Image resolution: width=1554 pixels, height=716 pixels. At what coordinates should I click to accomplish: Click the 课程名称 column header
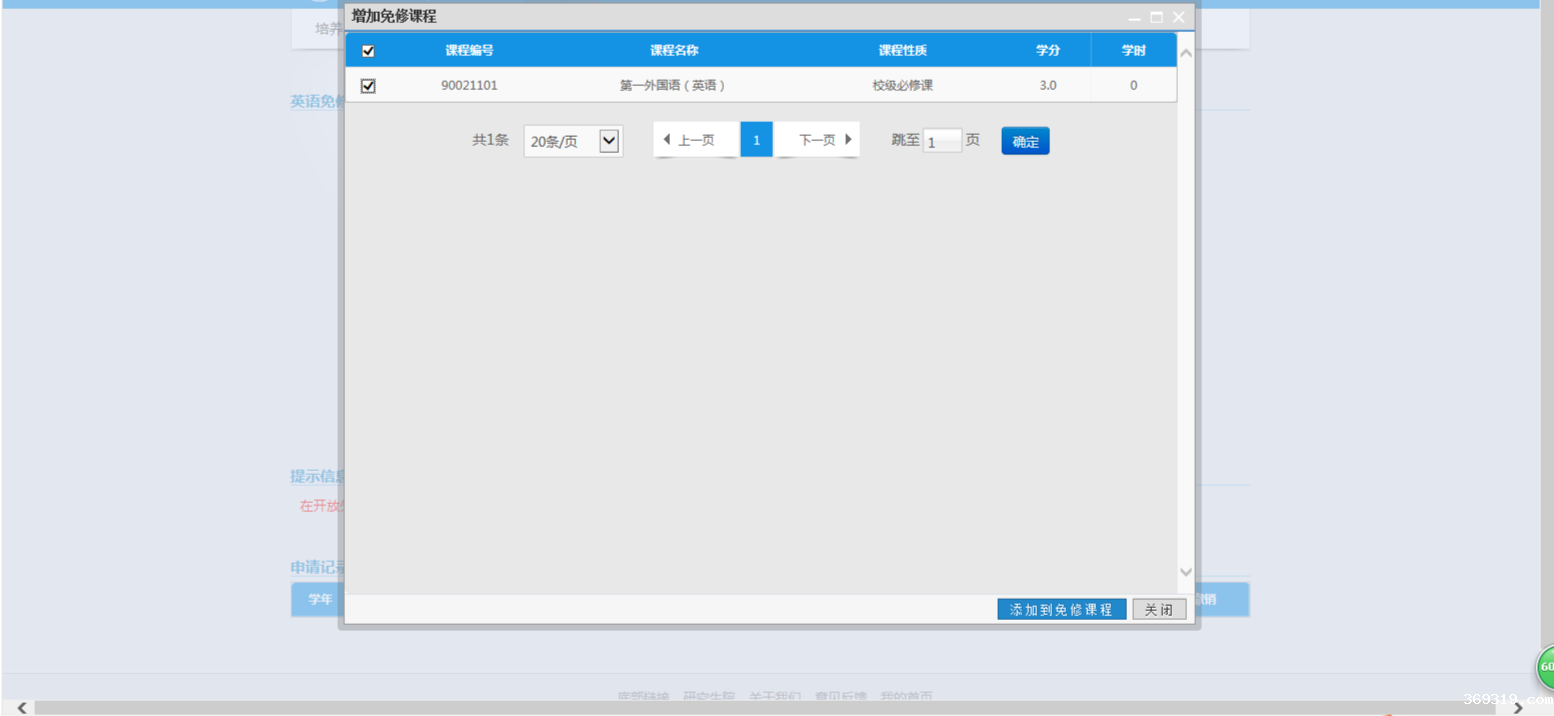coord(673,51)
